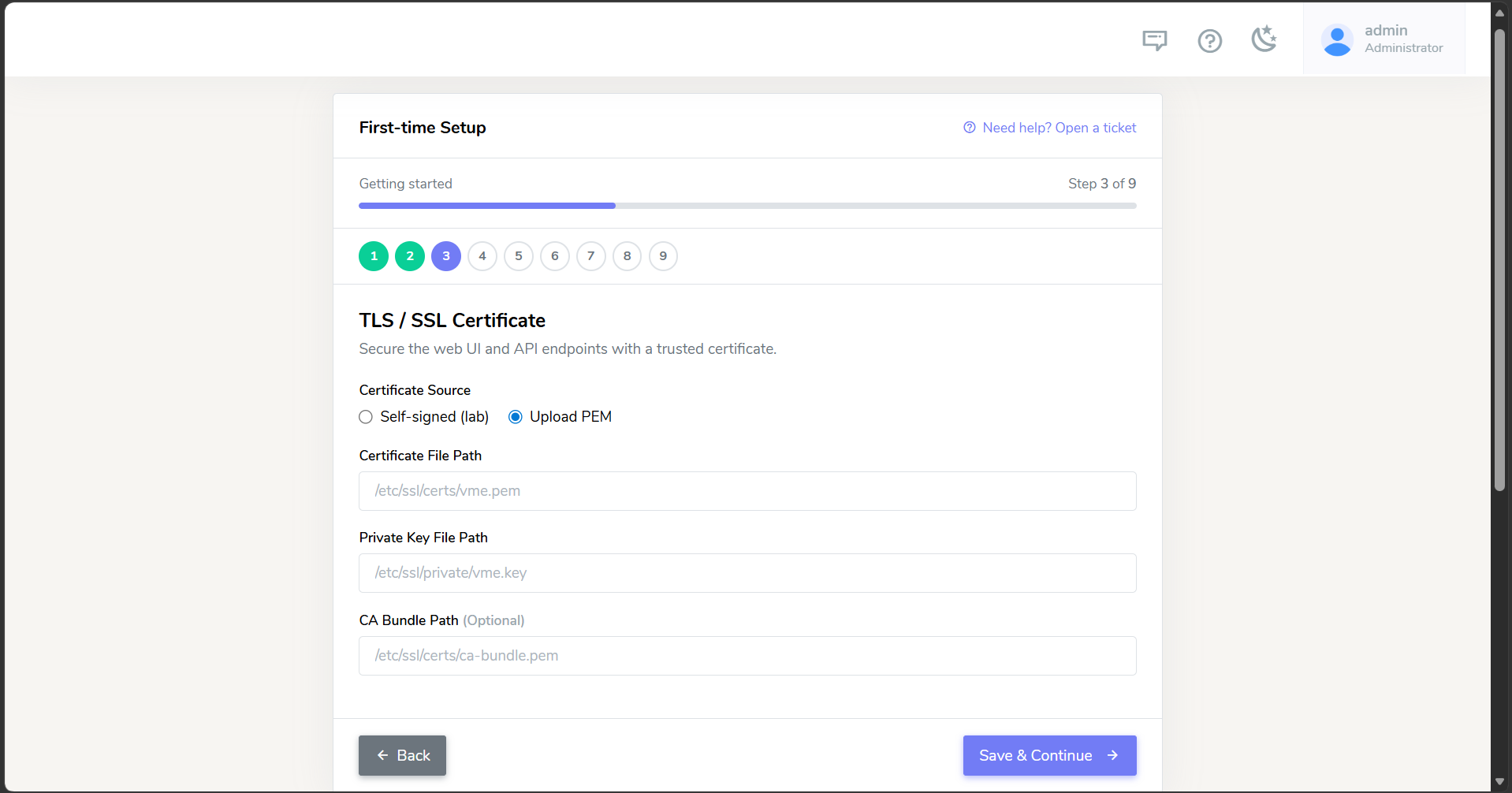Click the help circle icon beside ticket link
The image size is (1512, 793).
coord(970,128)
